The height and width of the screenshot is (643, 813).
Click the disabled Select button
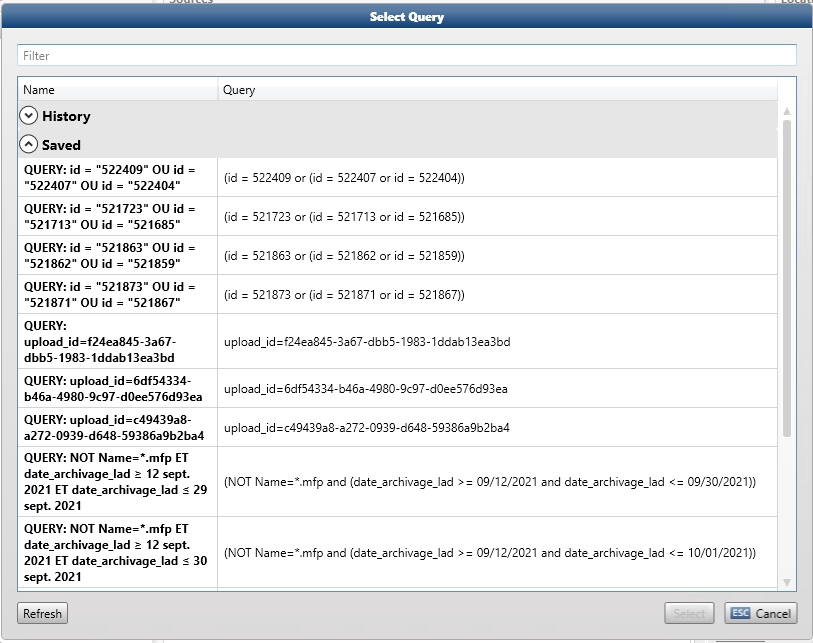pos(690,613)
